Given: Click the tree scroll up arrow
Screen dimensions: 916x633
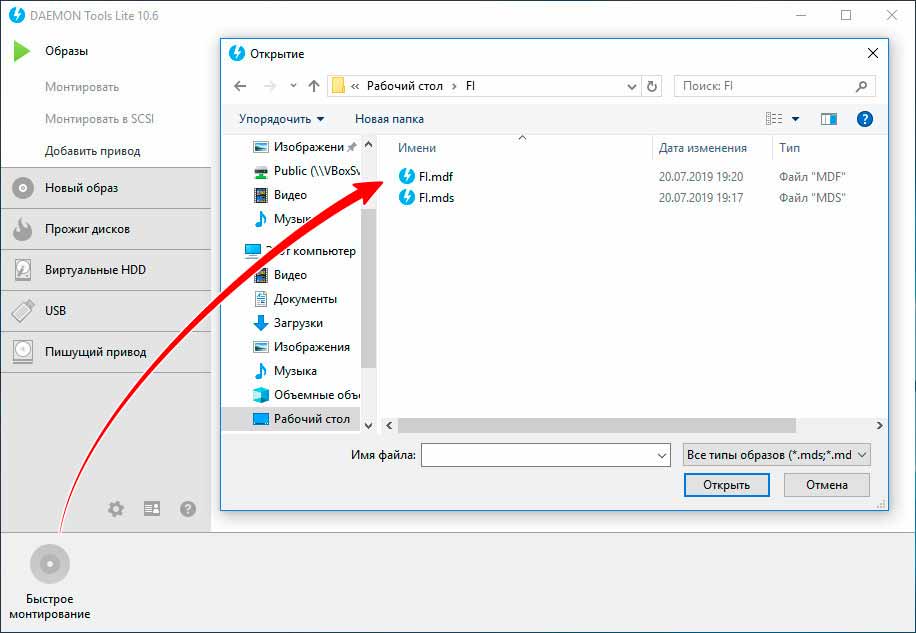Looking at the screenshot, I should (x=368, y=144).
